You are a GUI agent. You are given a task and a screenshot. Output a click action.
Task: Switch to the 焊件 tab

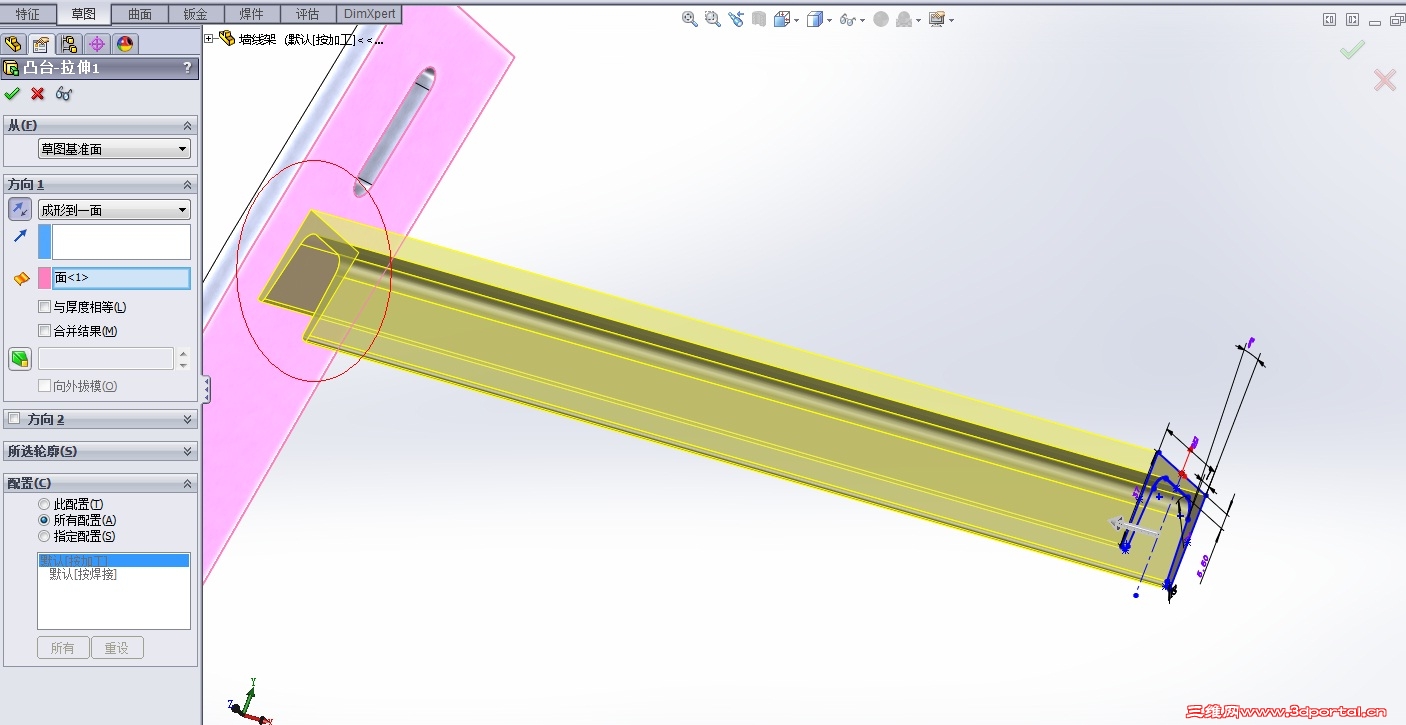252,14
